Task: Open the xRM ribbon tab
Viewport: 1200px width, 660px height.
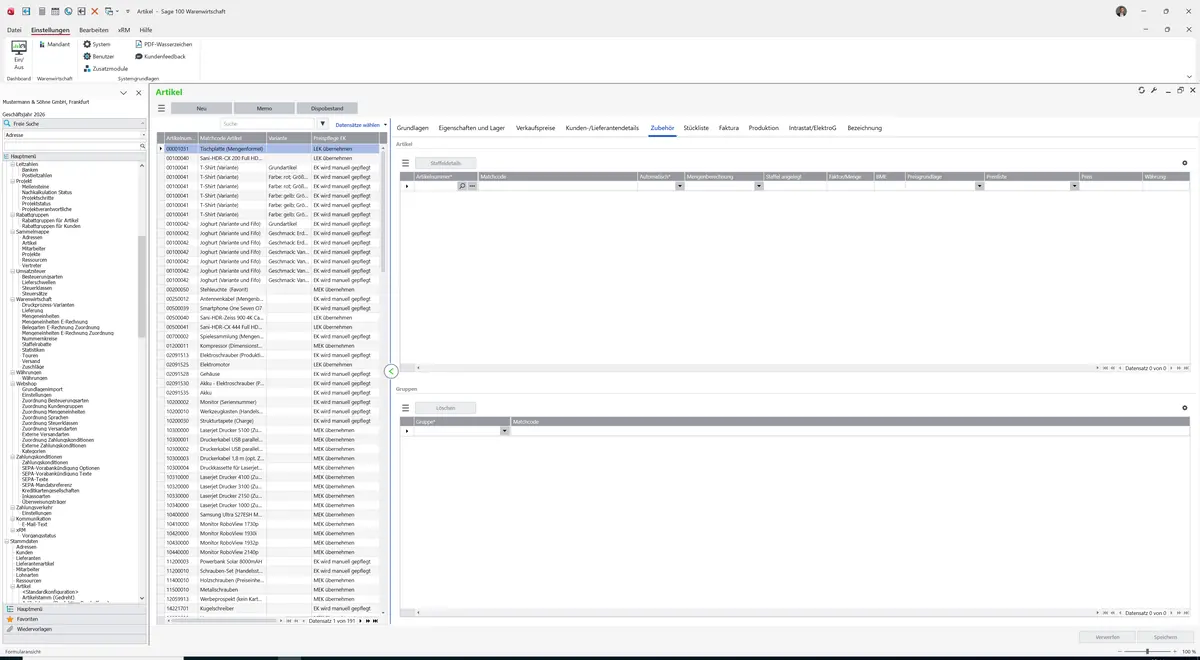Action: [124, 30]
